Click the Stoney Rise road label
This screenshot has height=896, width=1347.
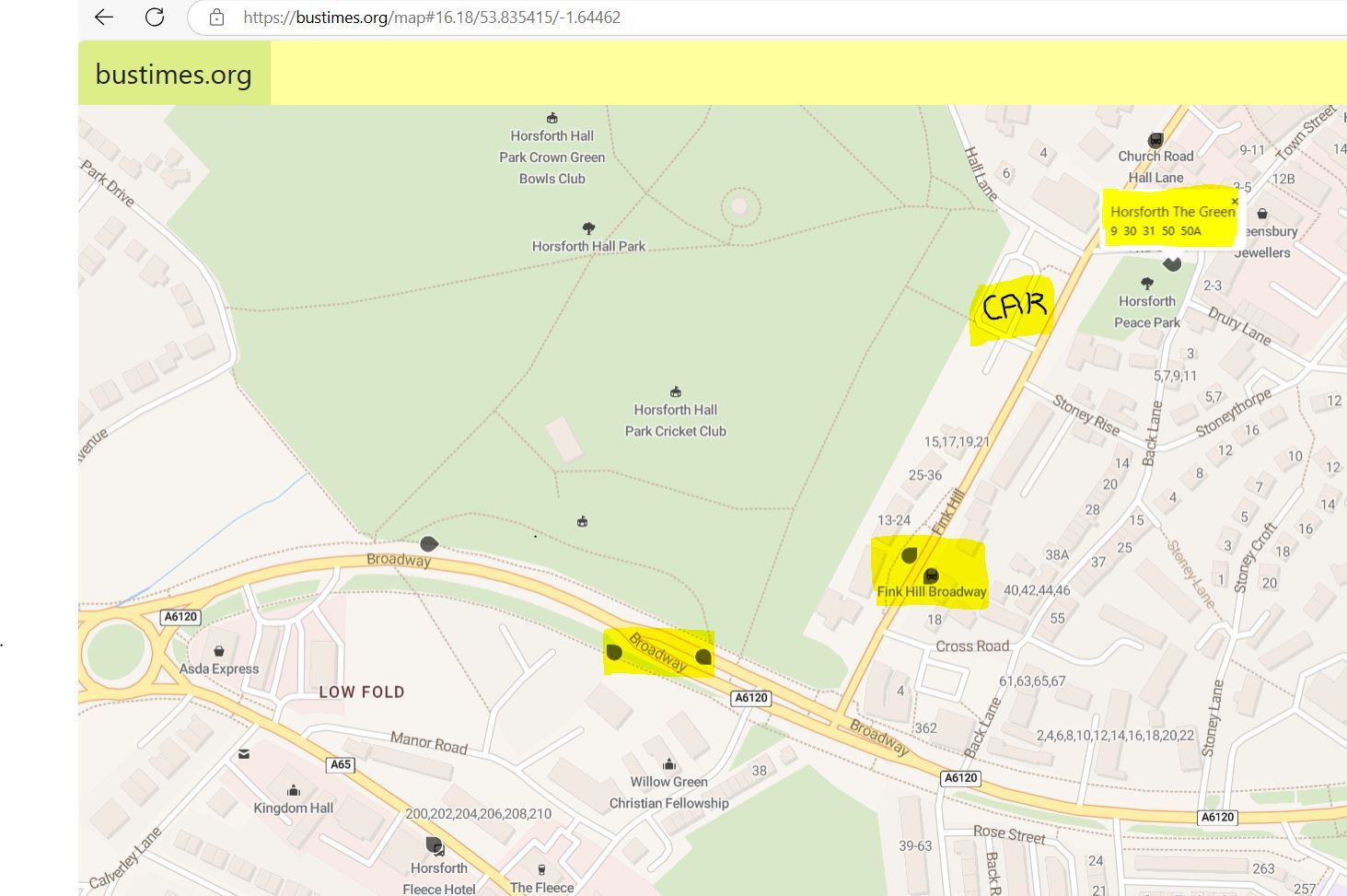click(x=1086, y=415)
